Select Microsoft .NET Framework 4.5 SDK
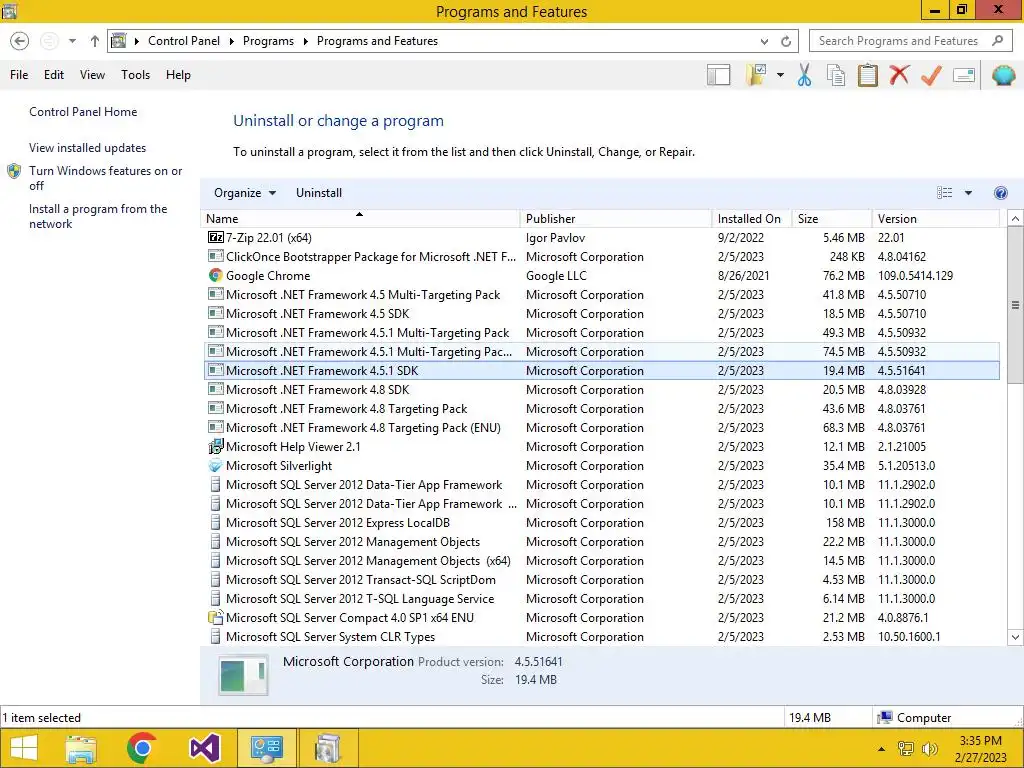Image resolution: width=1024 pixels, height=768 pixels. [601, 313]
